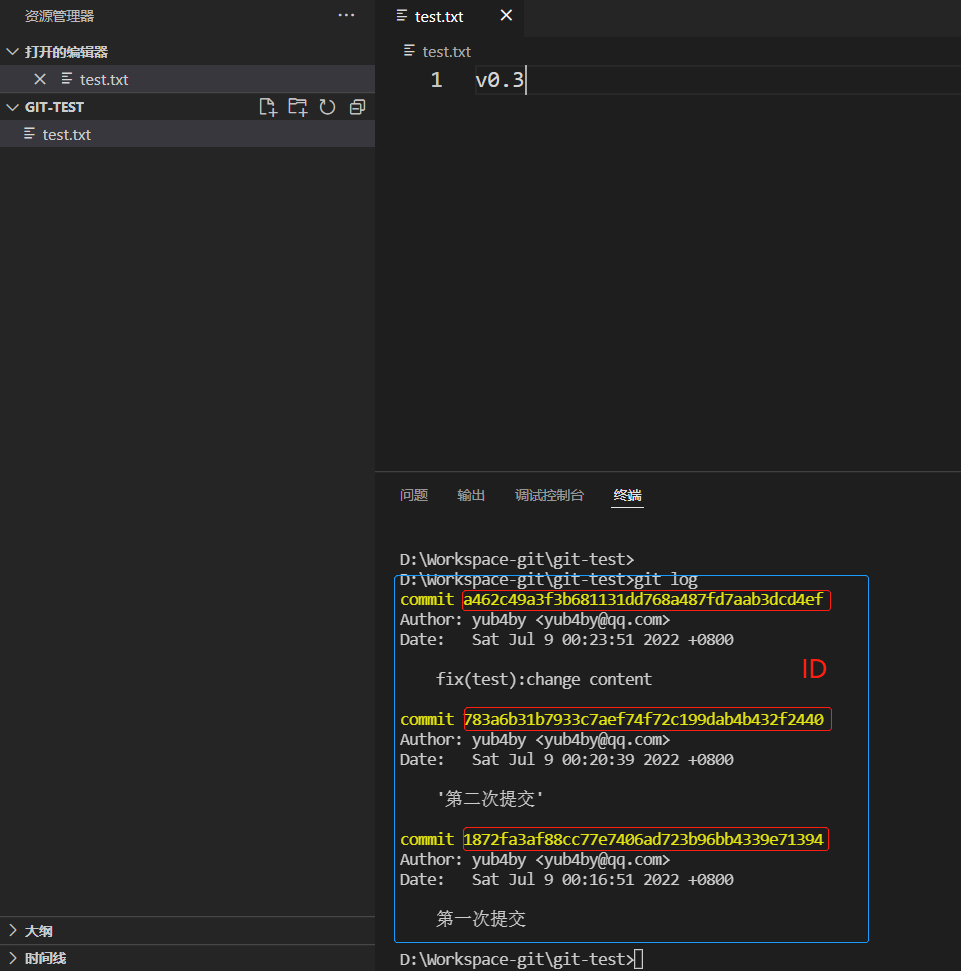961x971 pixels.
Task: Click commit hash a462c49a3f3b681131dd768a487fd7aab3dcd4ef
Action: [643, 599]
